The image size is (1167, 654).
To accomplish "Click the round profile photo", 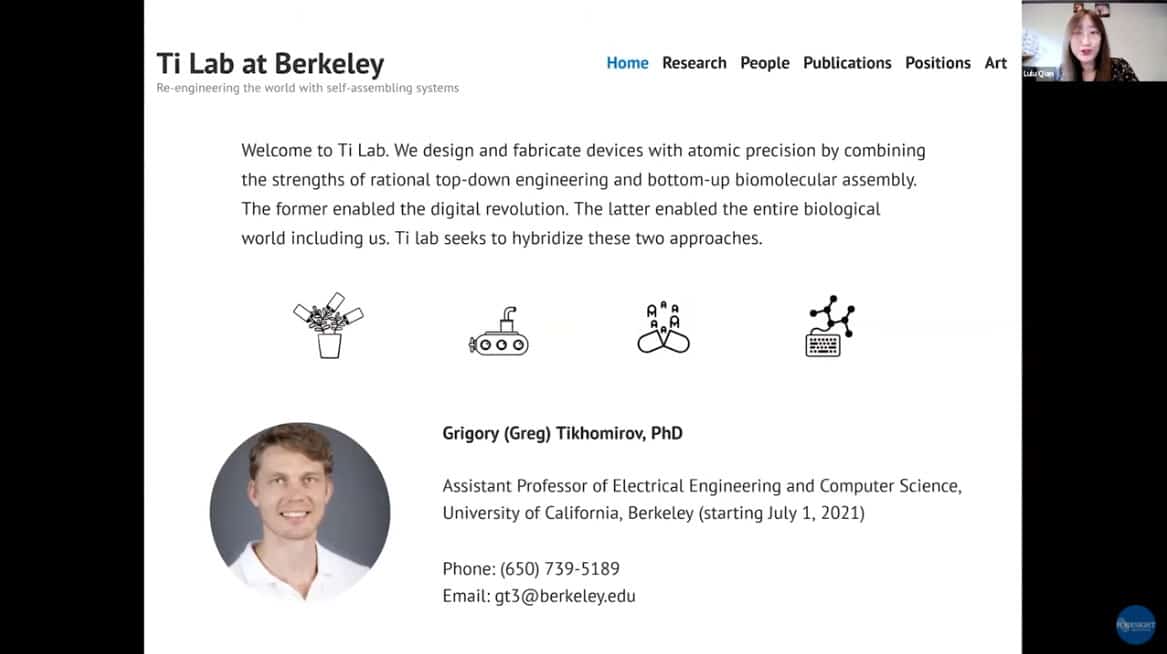I will pos(300,512).
